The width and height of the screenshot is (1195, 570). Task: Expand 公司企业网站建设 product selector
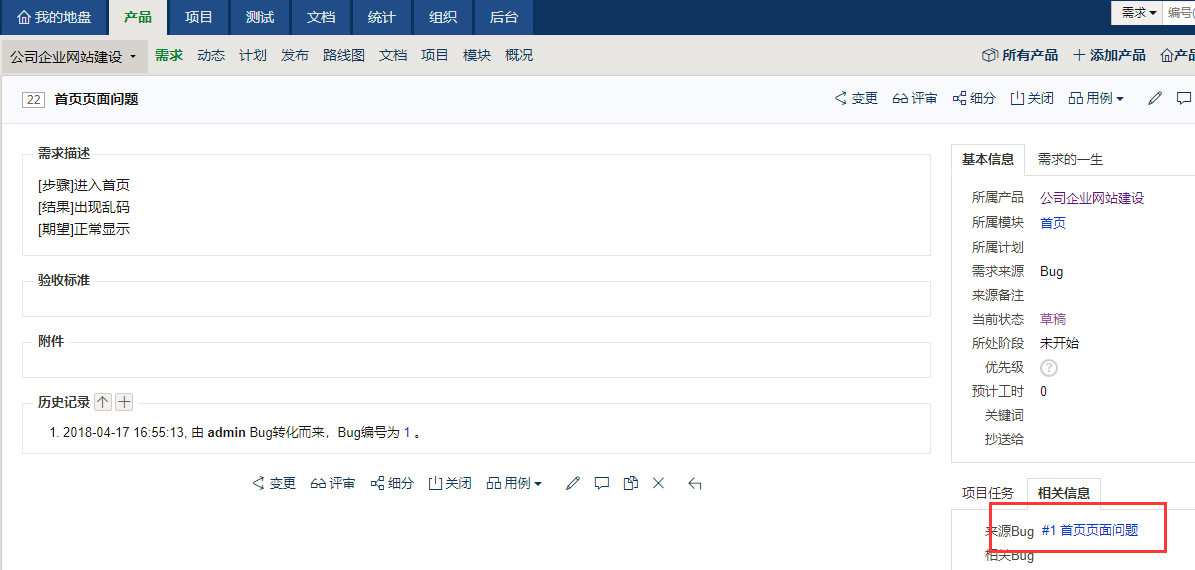point(73,56)
